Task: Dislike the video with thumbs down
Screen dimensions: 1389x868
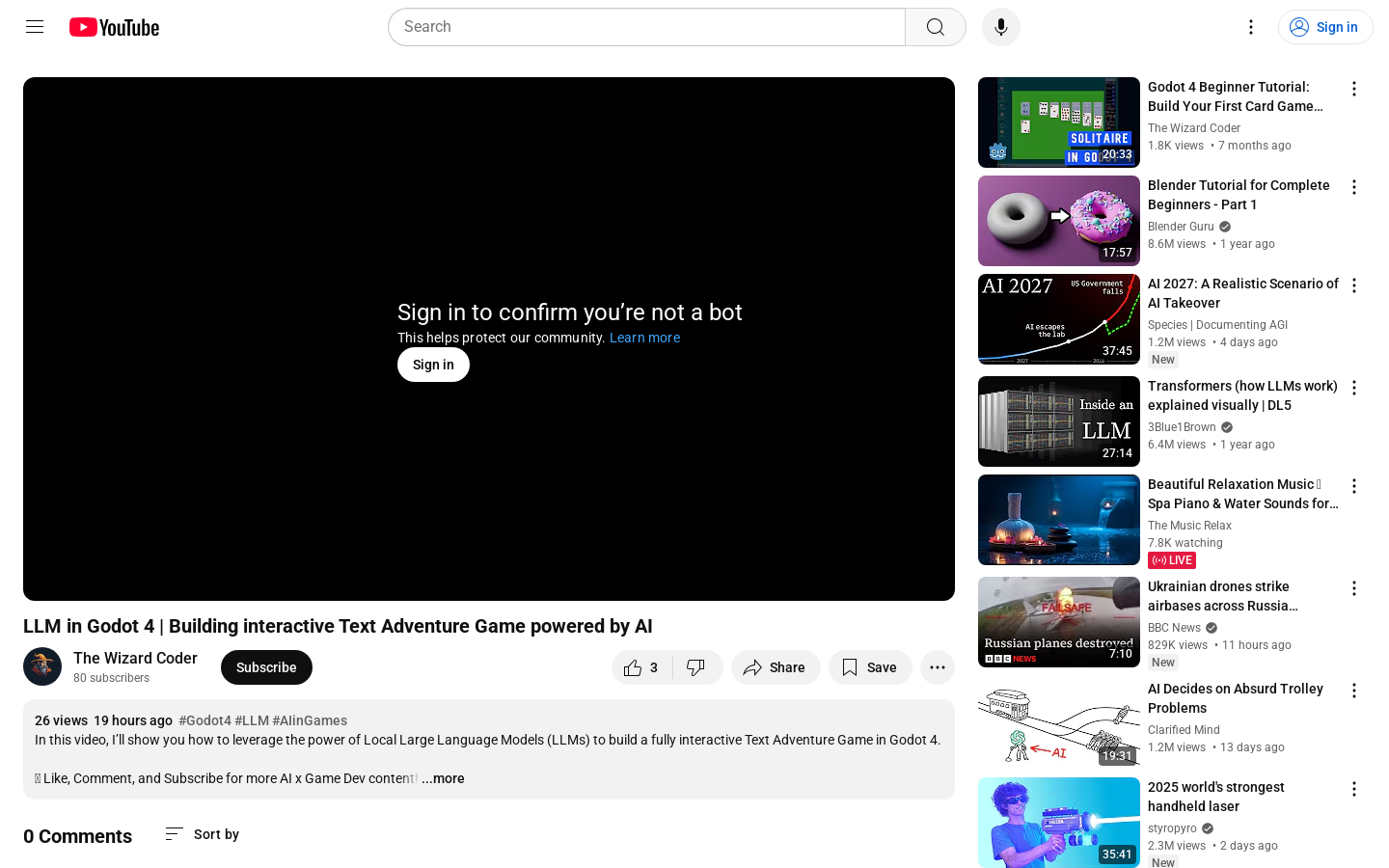Action: [696, 667]
